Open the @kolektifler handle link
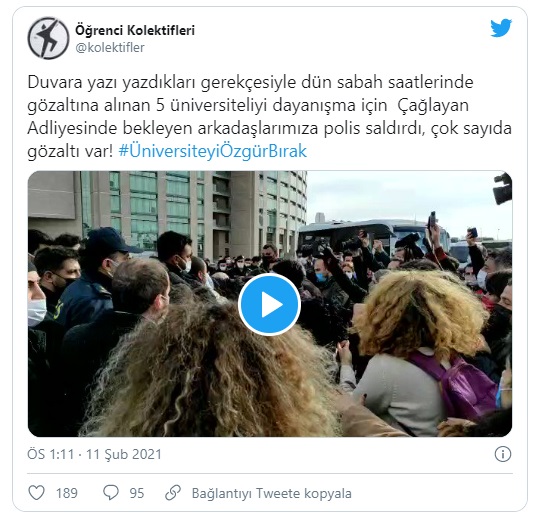 [x=110, y=47]
